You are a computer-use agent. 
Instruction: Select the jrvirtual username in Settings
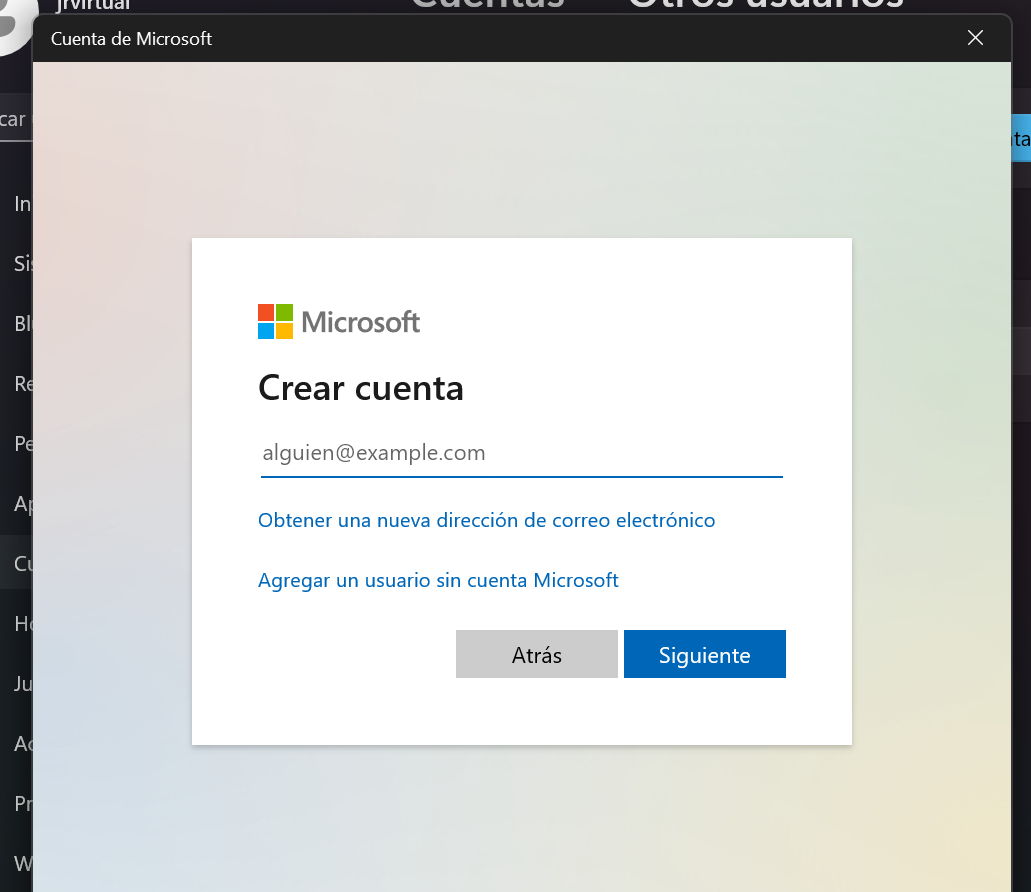tap(92, 5)
